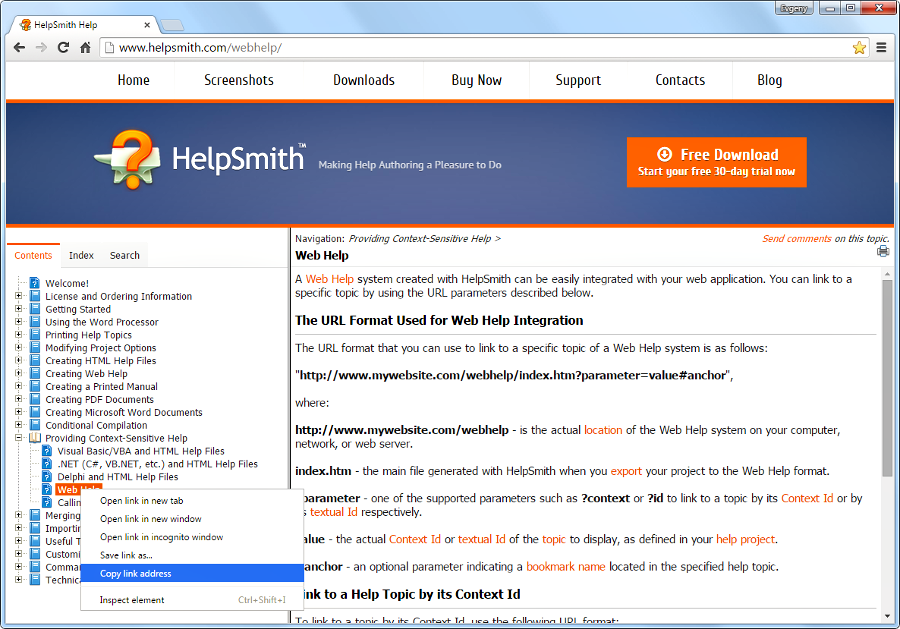Expand the Creating Web Help node
Image resolution: width=900 pixels, height=629 pixels.
click(18, 373)
